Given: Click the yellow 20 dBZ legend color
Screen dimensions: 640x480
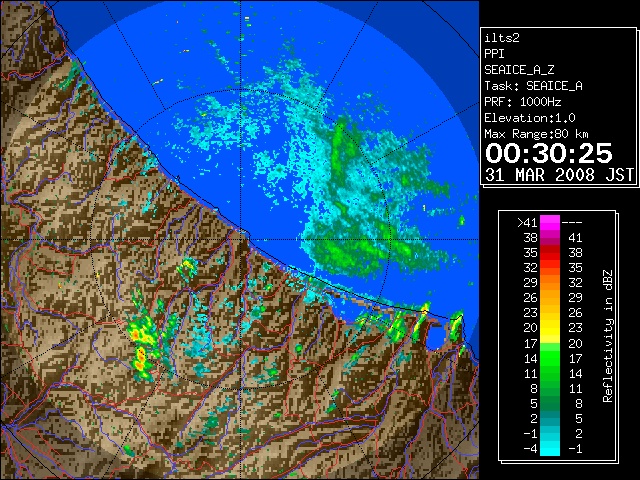Looking at the screenshot, I should click(x=550, y=328).
